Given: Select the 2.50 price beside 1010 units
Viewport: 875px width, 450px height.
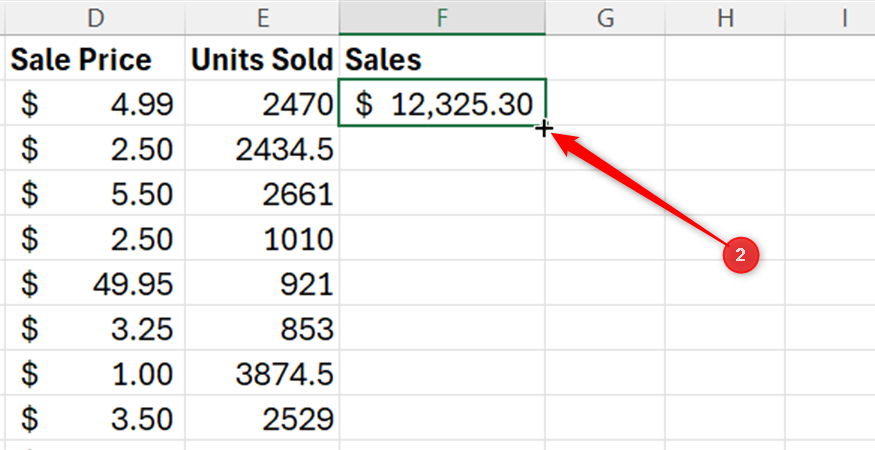Looking at the screenshot, I should pyautogui.click(x=95, y=238).
